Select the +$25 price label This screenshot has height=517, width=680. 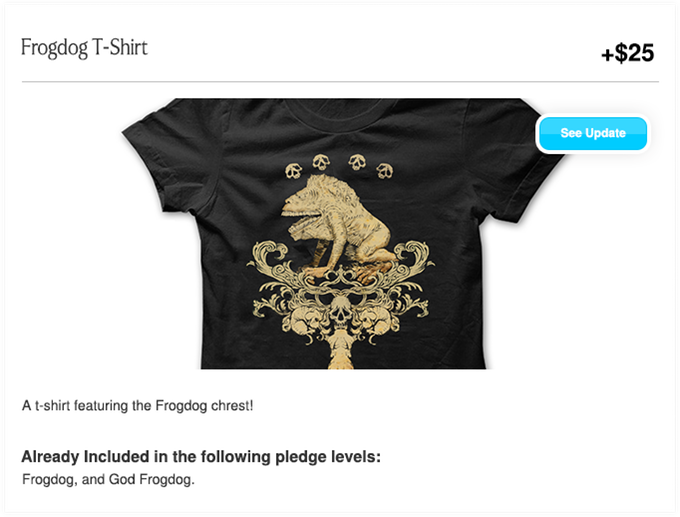click(x=628, y=53)
